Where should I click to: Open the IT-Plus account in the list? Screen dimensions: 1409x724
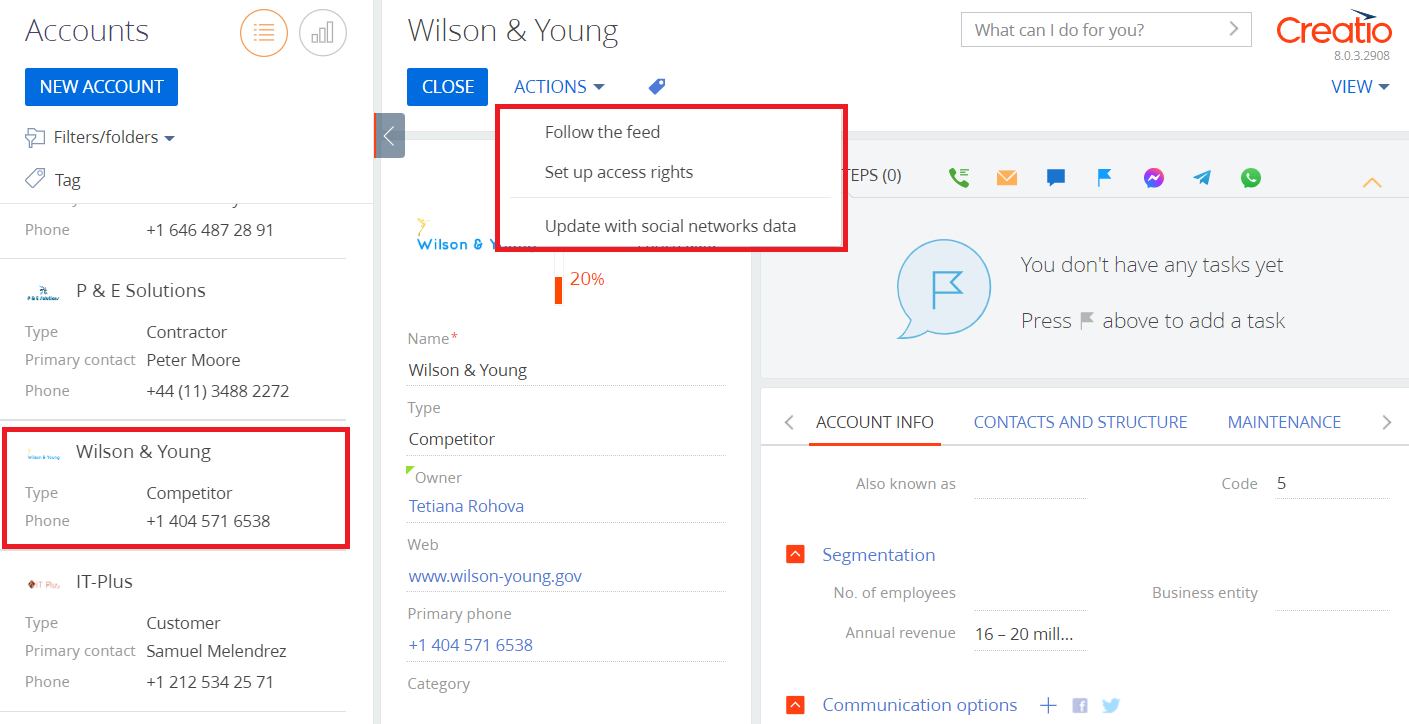(x=104, y=582)
